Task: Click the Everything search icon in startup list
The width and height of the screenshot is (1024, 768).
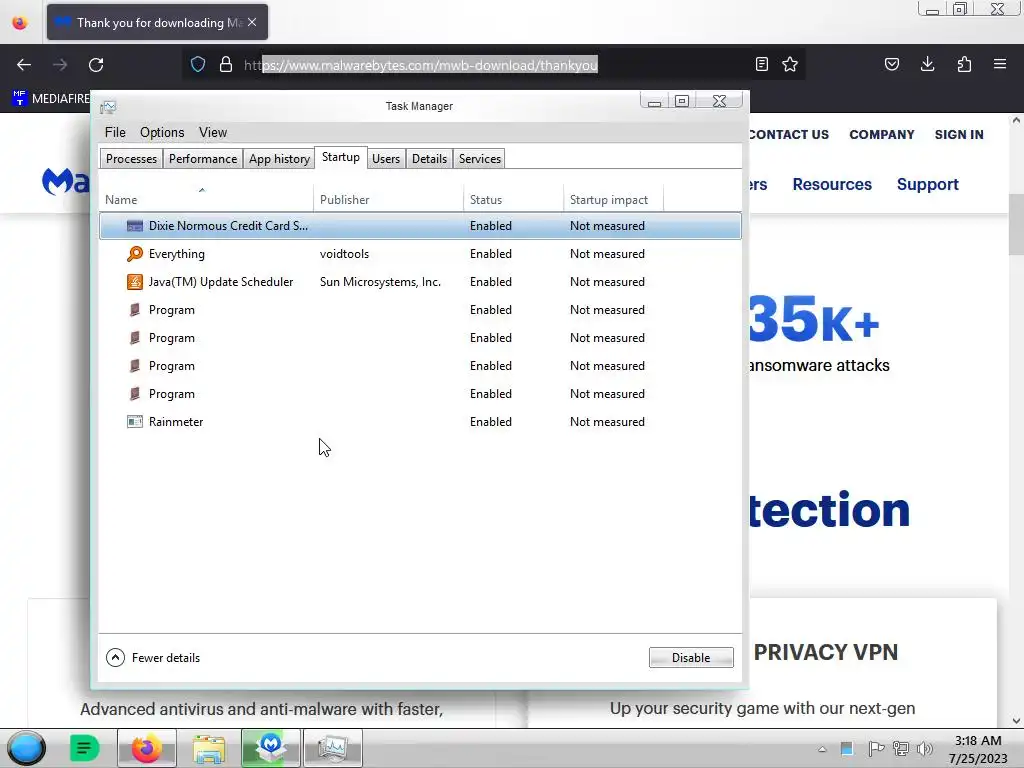Action: coord(135,254)
